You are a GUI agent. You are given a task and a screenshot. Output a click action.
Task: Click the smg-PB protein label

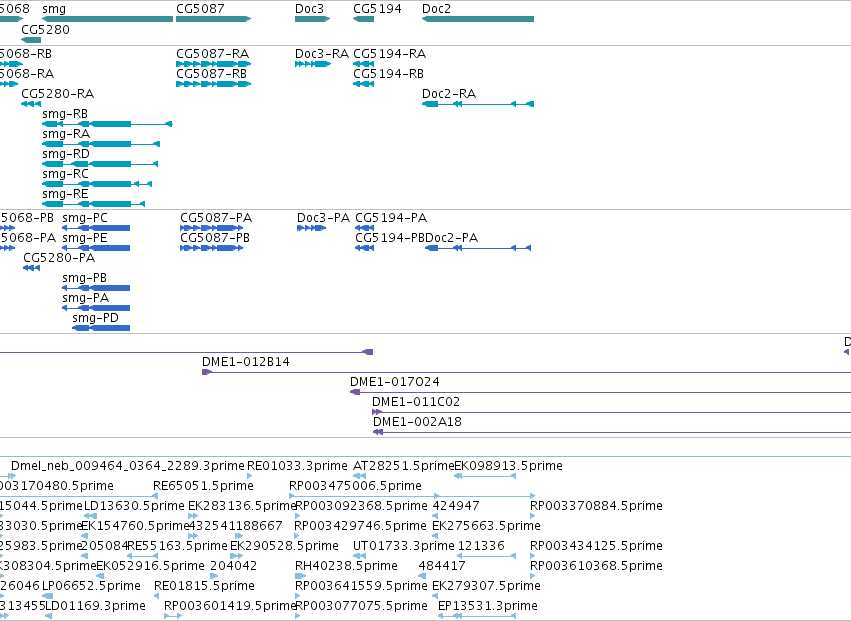tap(85, 278)
